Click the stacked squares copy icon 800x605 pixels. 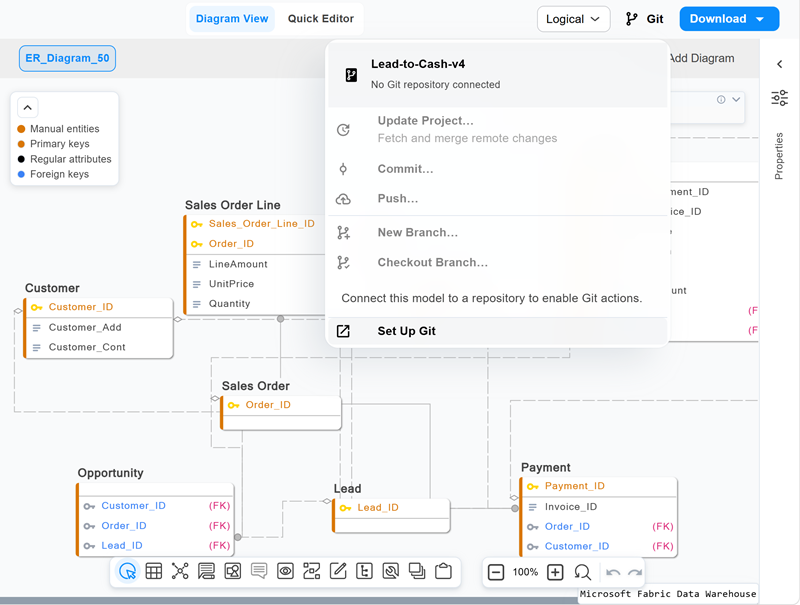[417, 571]
